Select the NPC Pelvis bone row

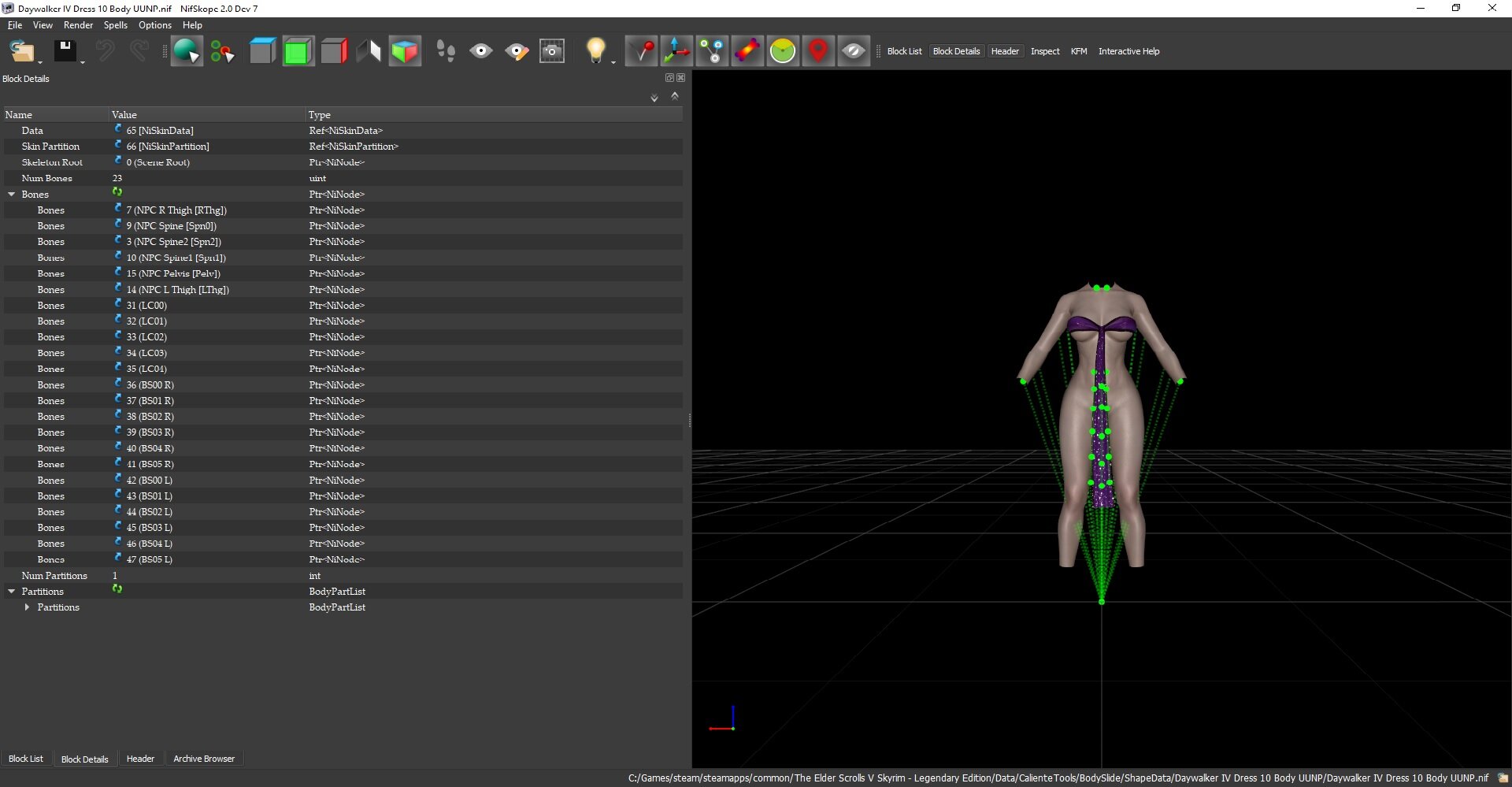coord(343,273)
